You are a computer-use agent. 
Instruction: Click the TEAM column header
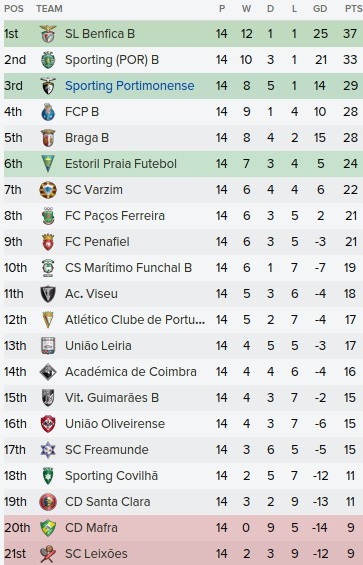click(49, 9)
